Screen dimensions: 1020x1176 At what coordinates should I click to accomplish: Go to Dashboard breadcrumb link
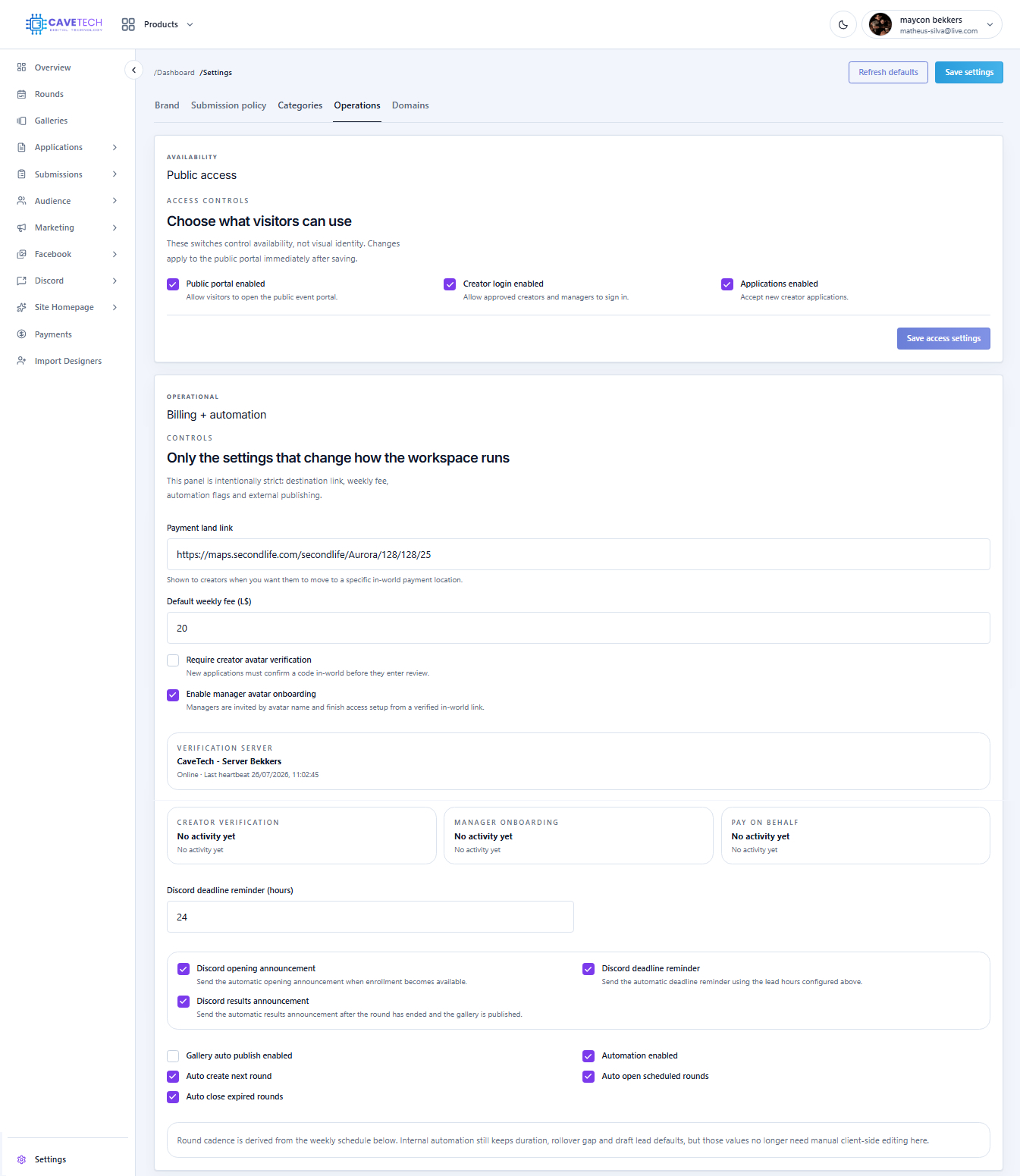[174, 73]
